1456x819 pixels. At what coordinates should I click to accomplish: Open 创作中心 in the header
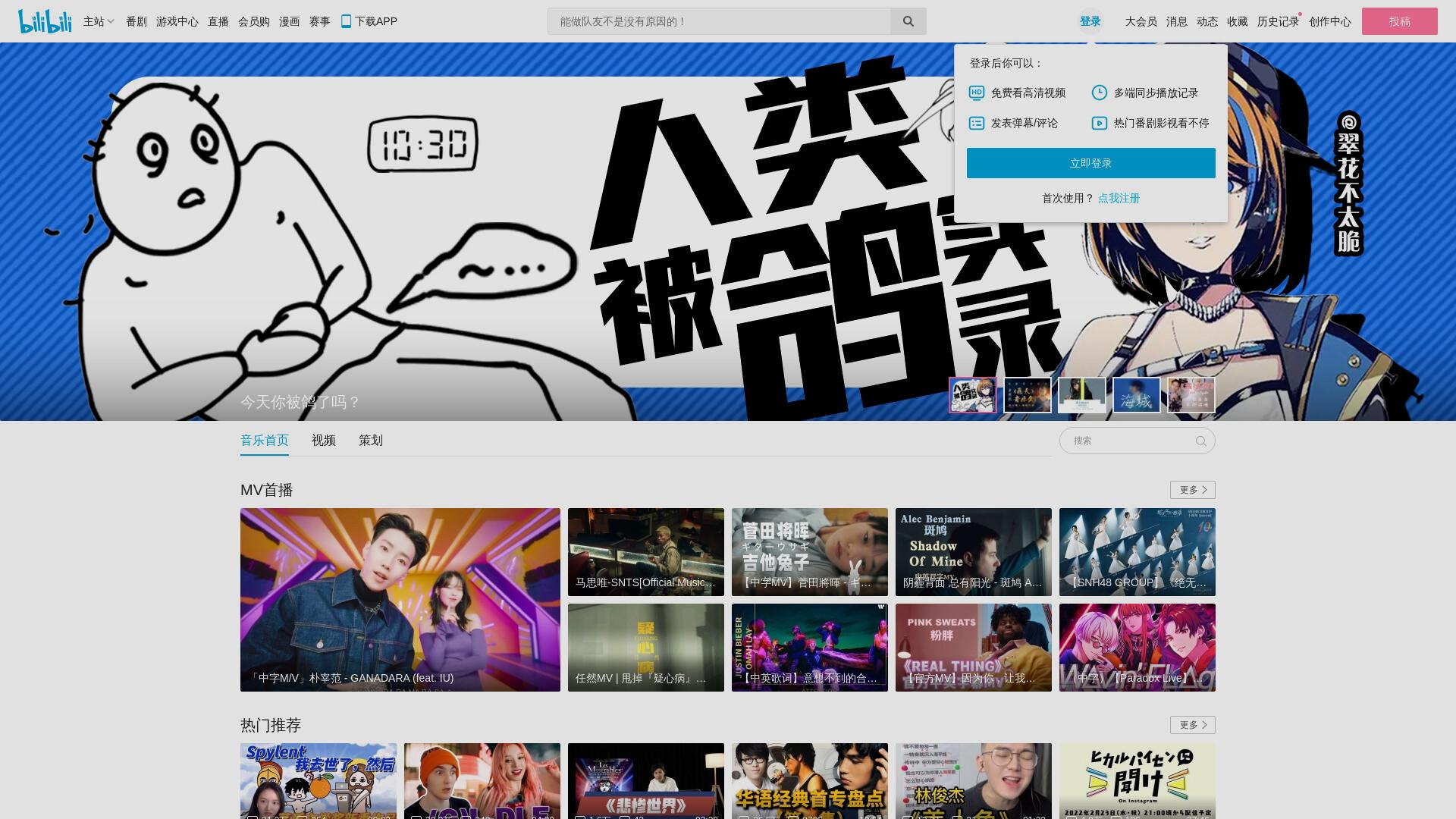tap(1330, 21)
